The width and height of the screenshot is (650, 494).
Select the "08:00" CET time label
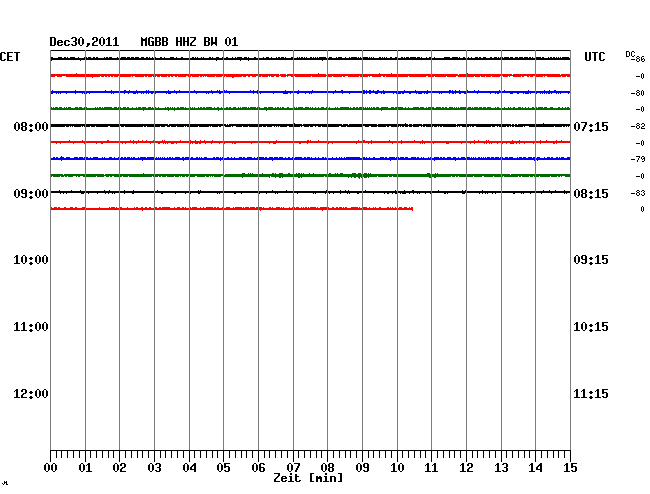(x=31, y=126)
